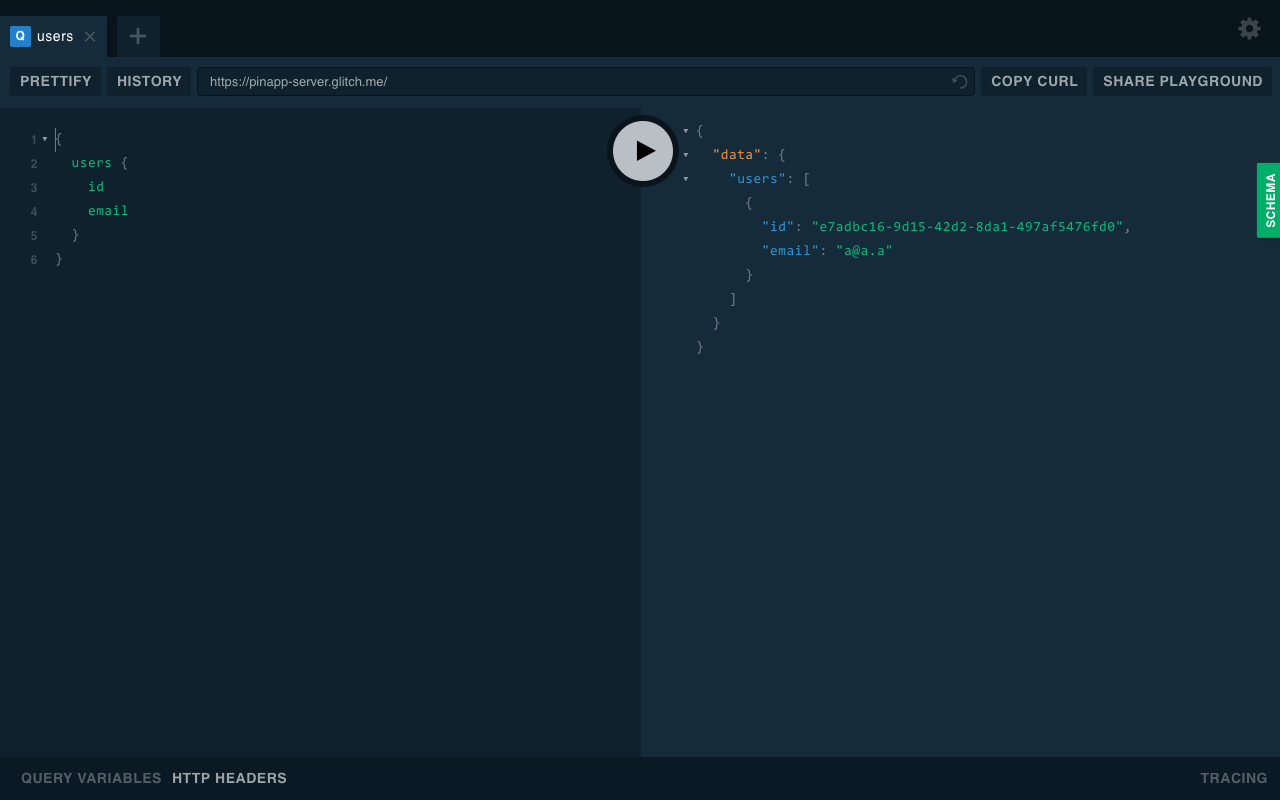Click line number 2 in the gutter
The width and height of the screenshot is (1280, 800).
pyautogui.click(x=34, y=164)
